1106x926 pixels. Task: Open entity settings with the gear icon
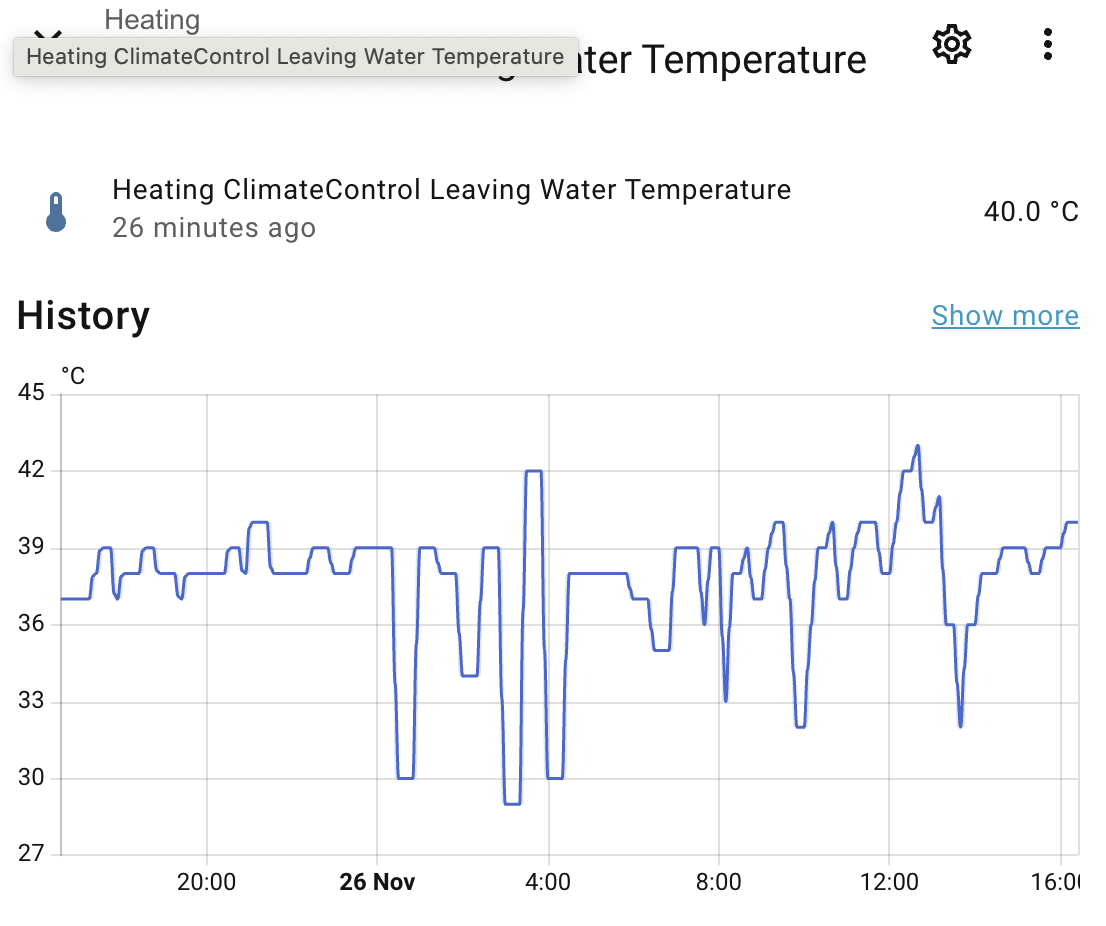951,45
